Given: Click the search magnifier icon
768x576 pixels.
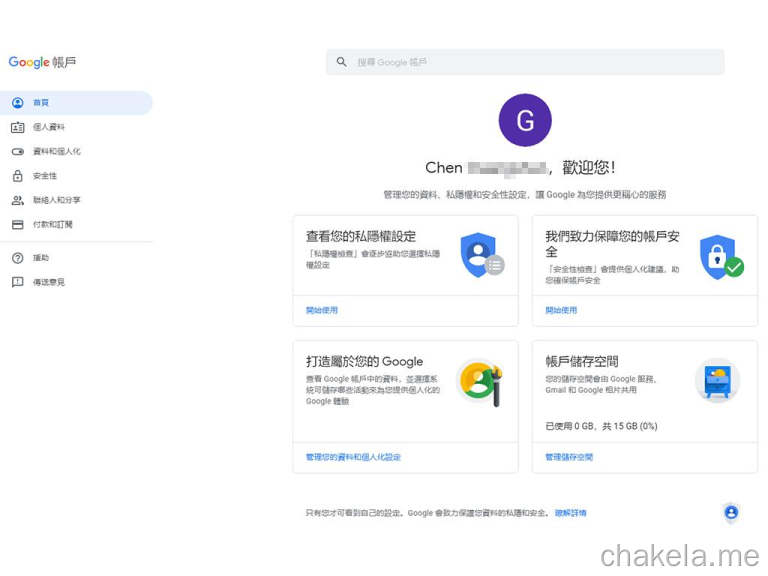Looking at the screenshot, I should 341,62.
